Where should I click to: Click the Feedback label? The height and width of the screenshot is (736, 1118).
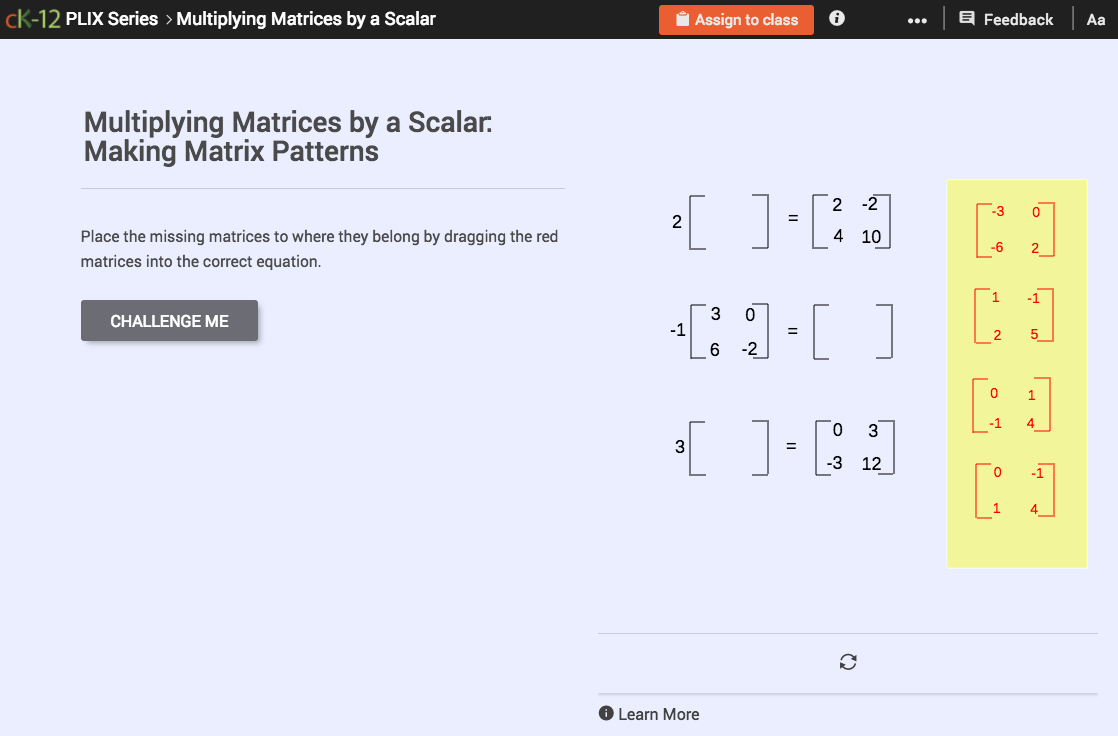(x=1019, y=18)
